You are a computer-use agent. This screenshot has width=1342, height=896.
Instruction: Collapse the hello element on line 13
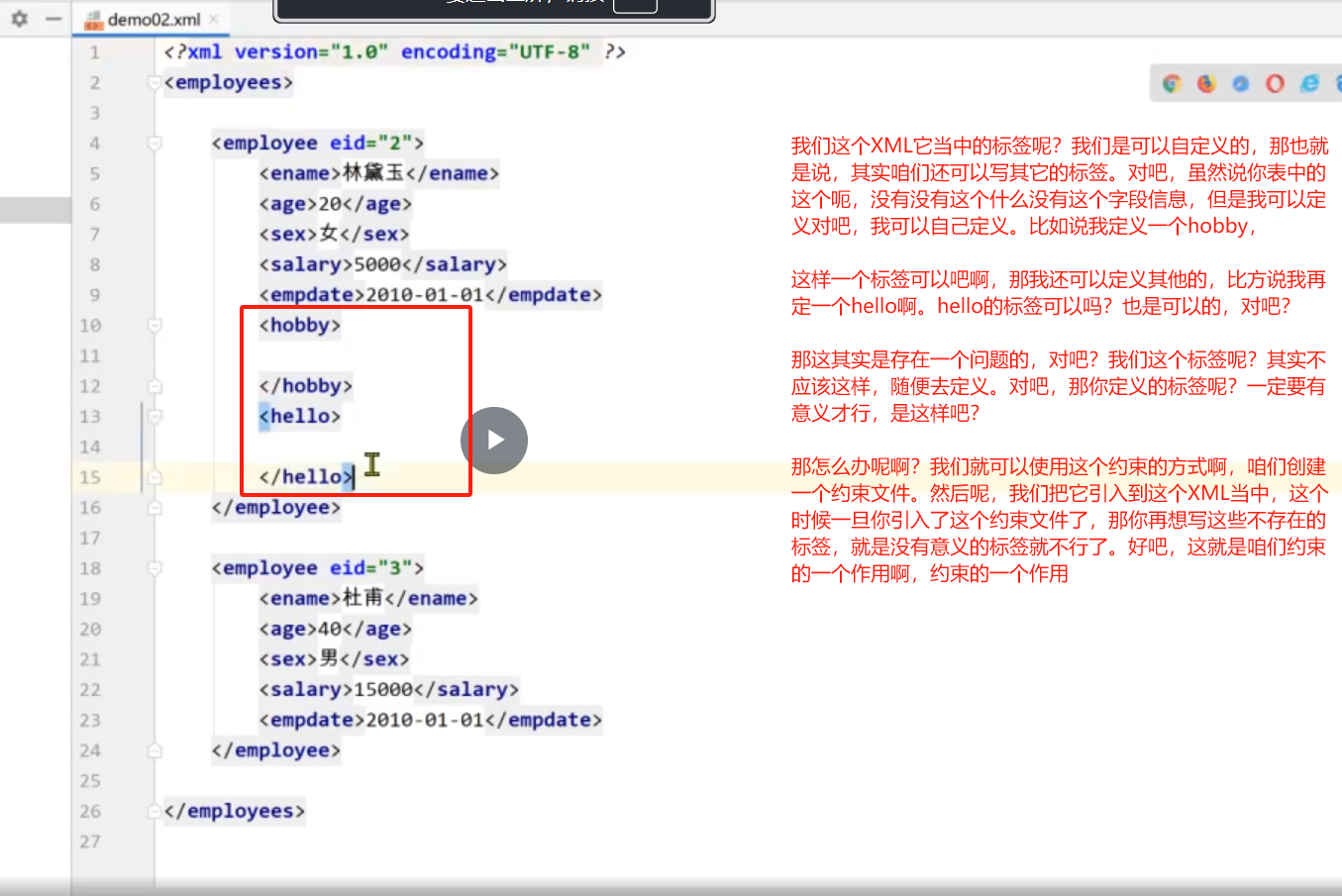coord(154,416)
